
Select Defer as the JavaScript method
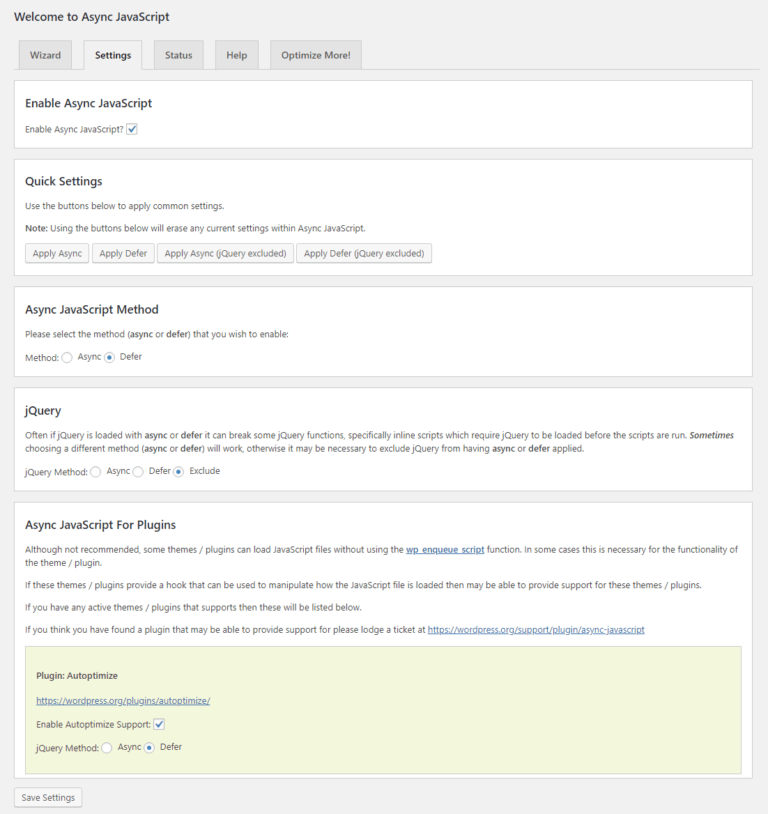click(109, 358)
